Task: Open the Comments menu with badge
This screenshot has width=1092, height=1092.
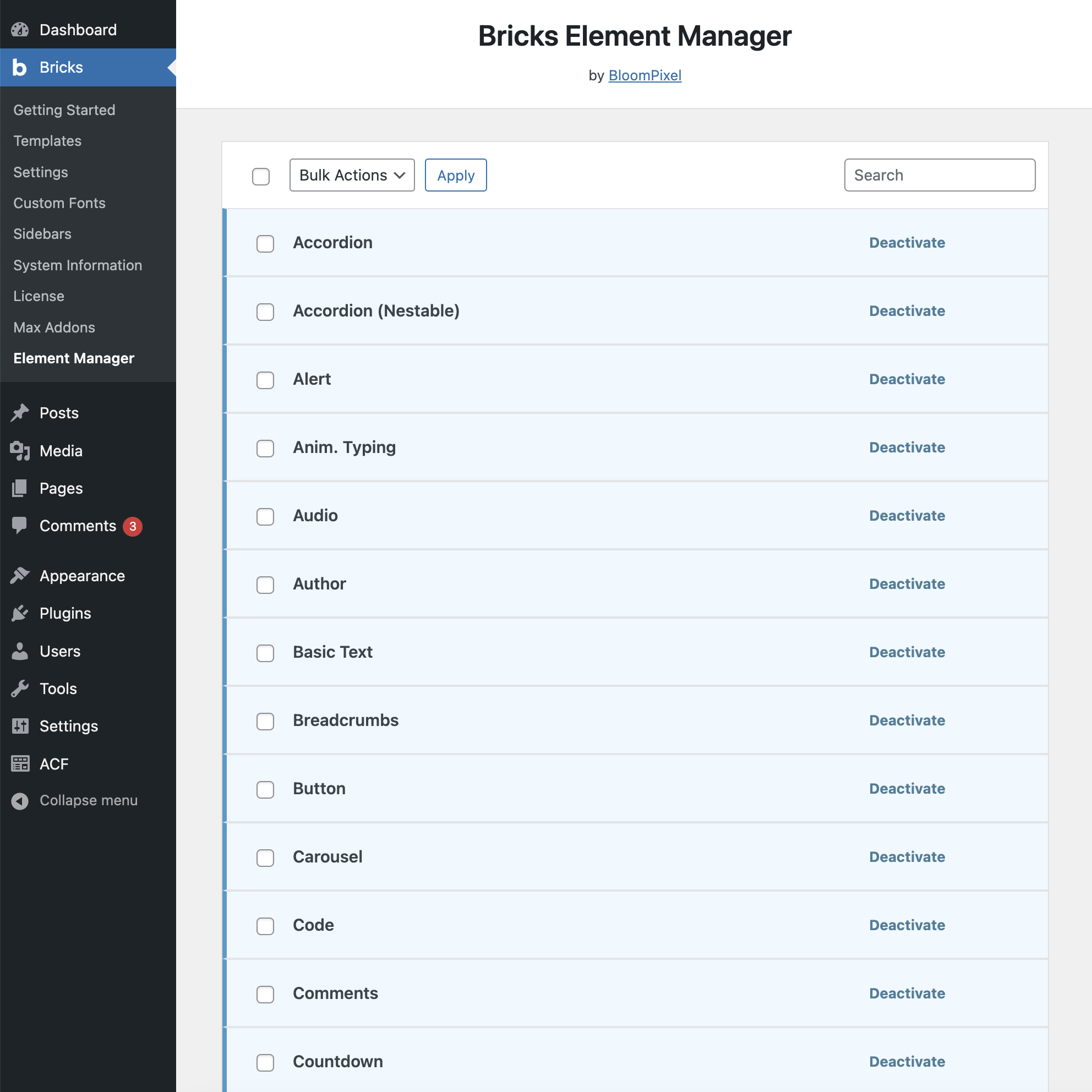Action: 78,526
